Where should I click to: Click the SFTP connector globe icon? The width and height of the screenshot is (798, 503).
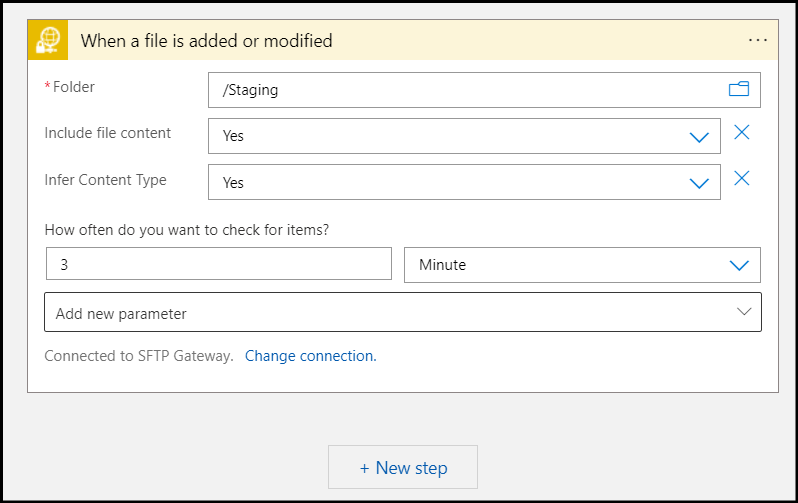(x=48, y=40)
